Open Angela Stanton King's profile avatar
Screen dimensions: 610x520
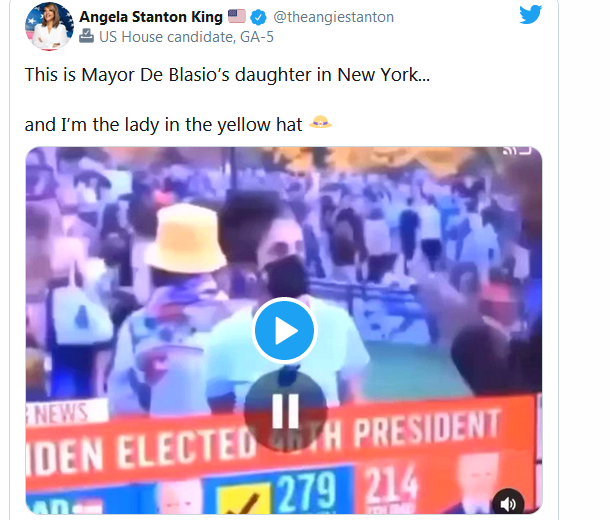pyautogui.click(x=49, y=26)
